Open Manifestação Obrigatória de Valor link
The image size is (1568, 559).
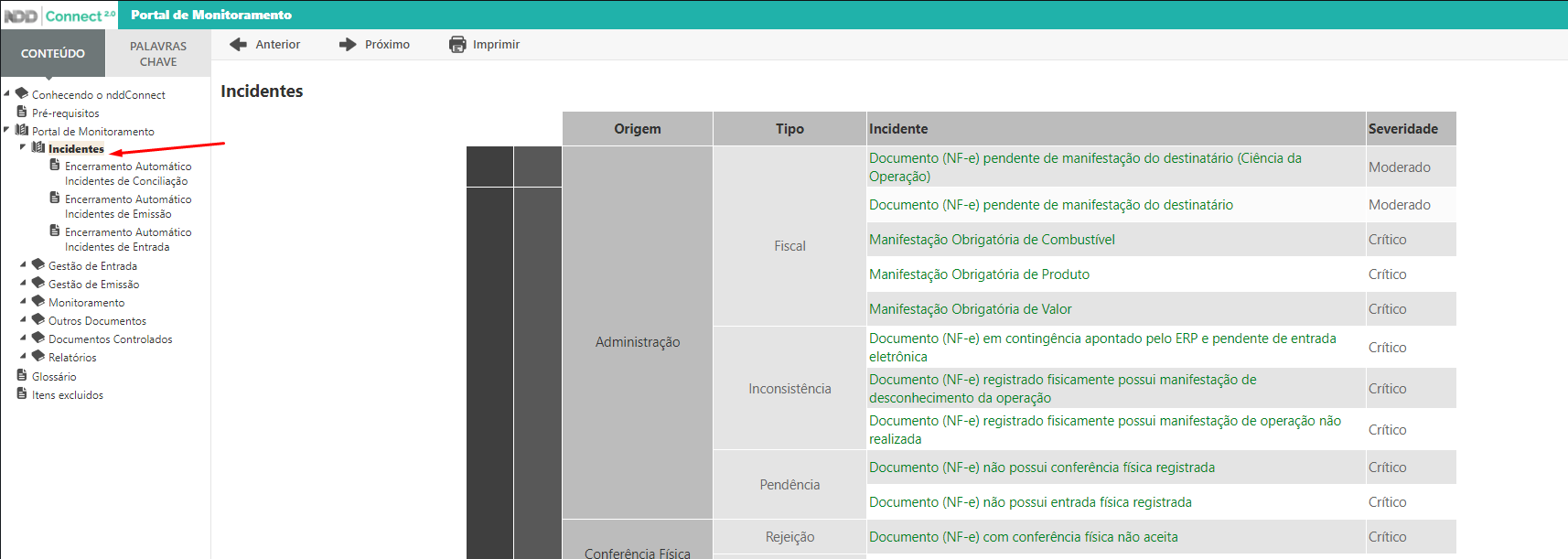pos(970,309)
